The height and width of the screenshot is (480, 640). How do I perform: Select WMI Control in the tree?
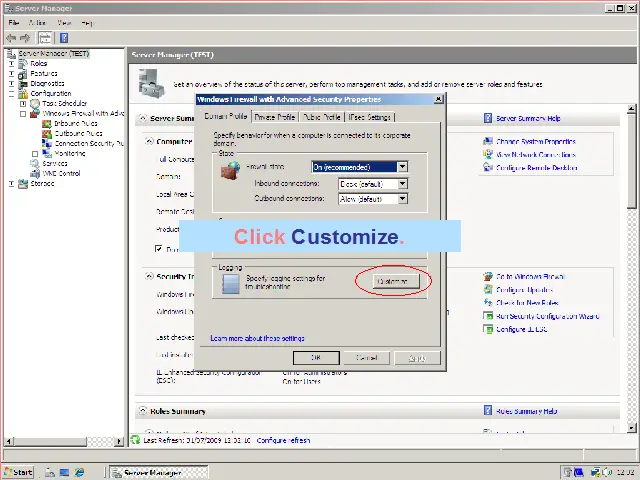point(61,173)
